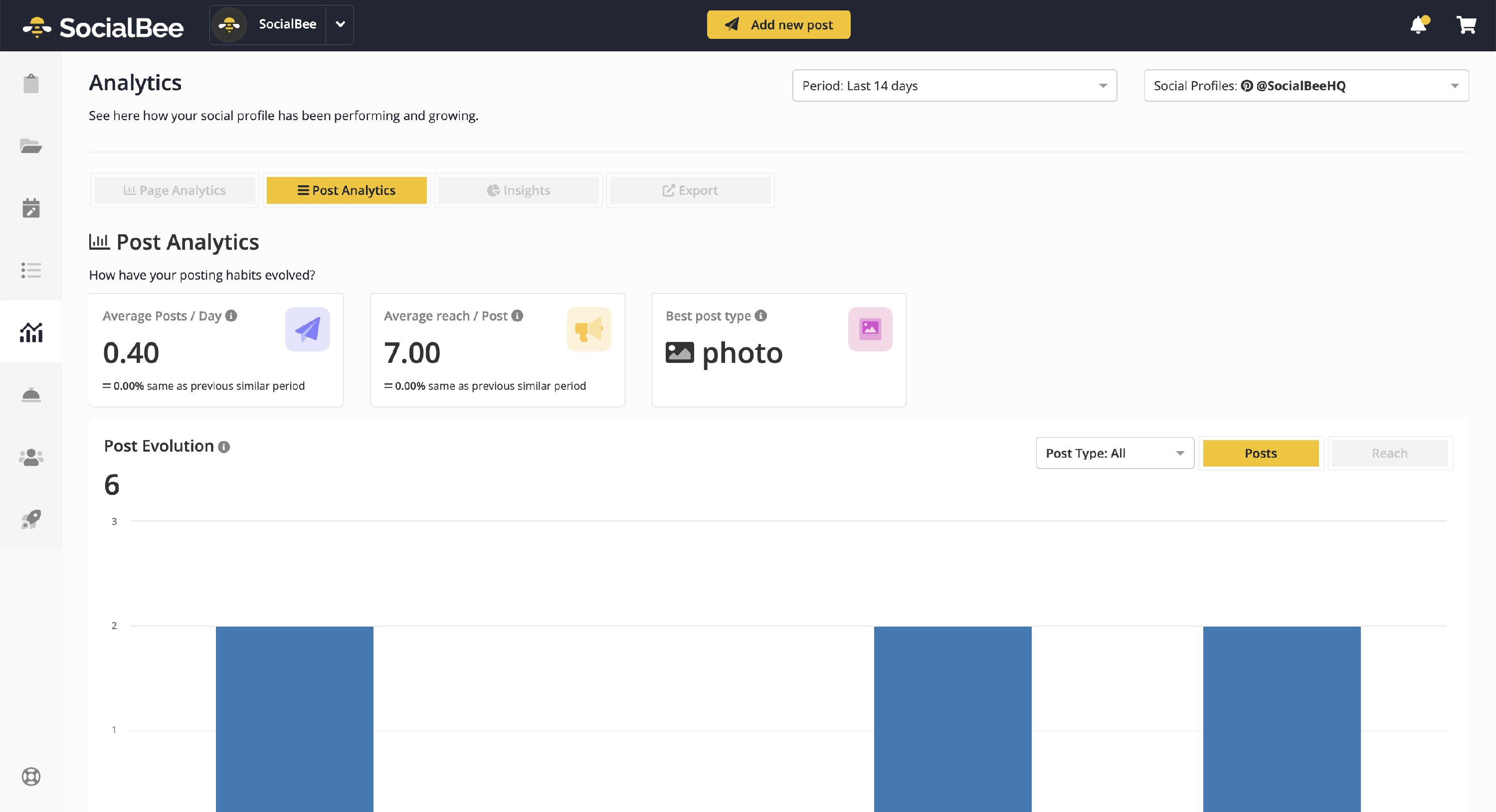The image size is (1496, 812).
Task: Open the concierge bell icon in sidebar
Action: pyautogui.click(x=31, y=395)
